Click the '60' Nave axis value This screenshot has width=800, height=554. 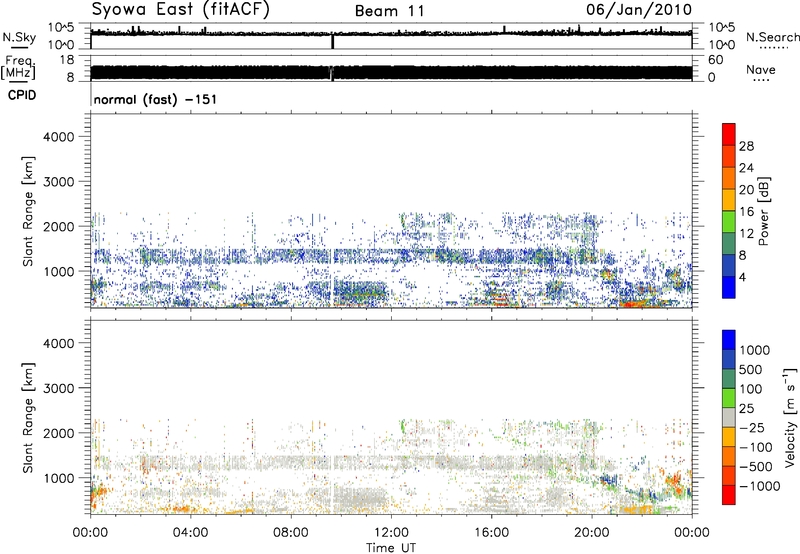coord(715,60)
